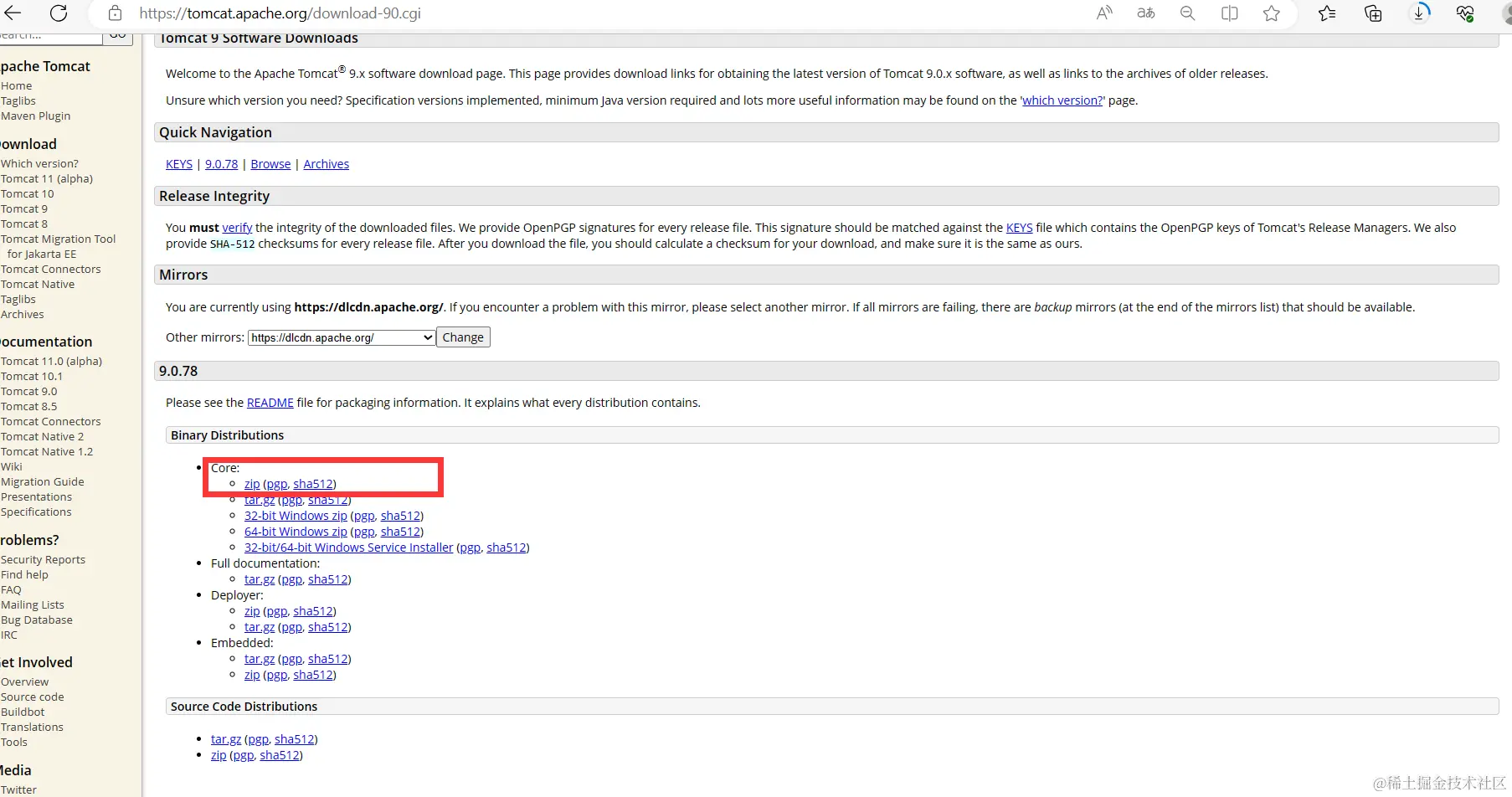The height and width of the screenshot is (797, 1512).
Task: Open Archives link in Quick Navigation
Action: coord(326,164)
